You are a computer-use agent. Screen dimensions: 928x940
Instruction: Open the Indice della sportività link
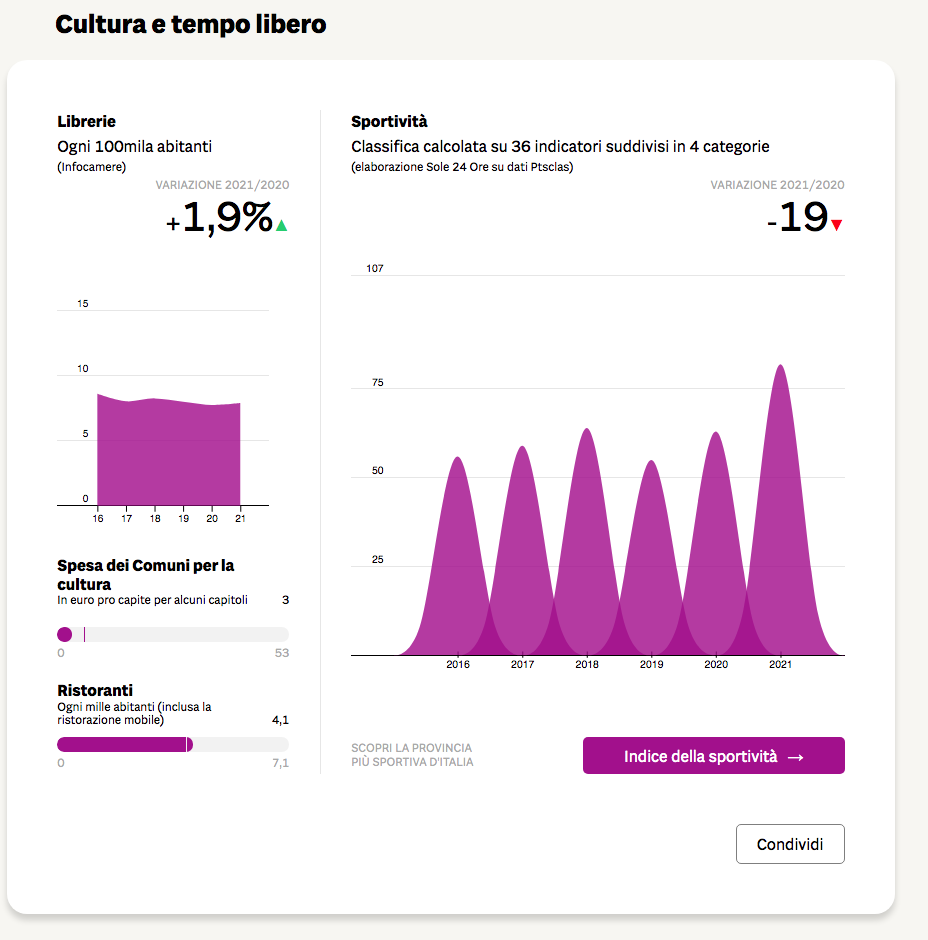[x=713, y=755]
